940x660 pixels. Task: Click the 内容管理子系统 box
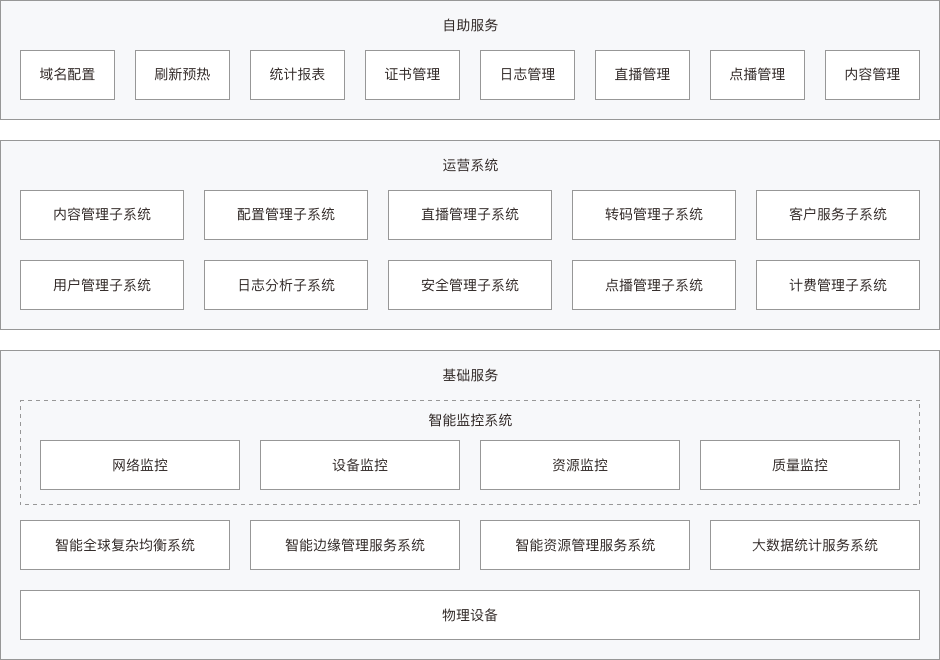102,215
